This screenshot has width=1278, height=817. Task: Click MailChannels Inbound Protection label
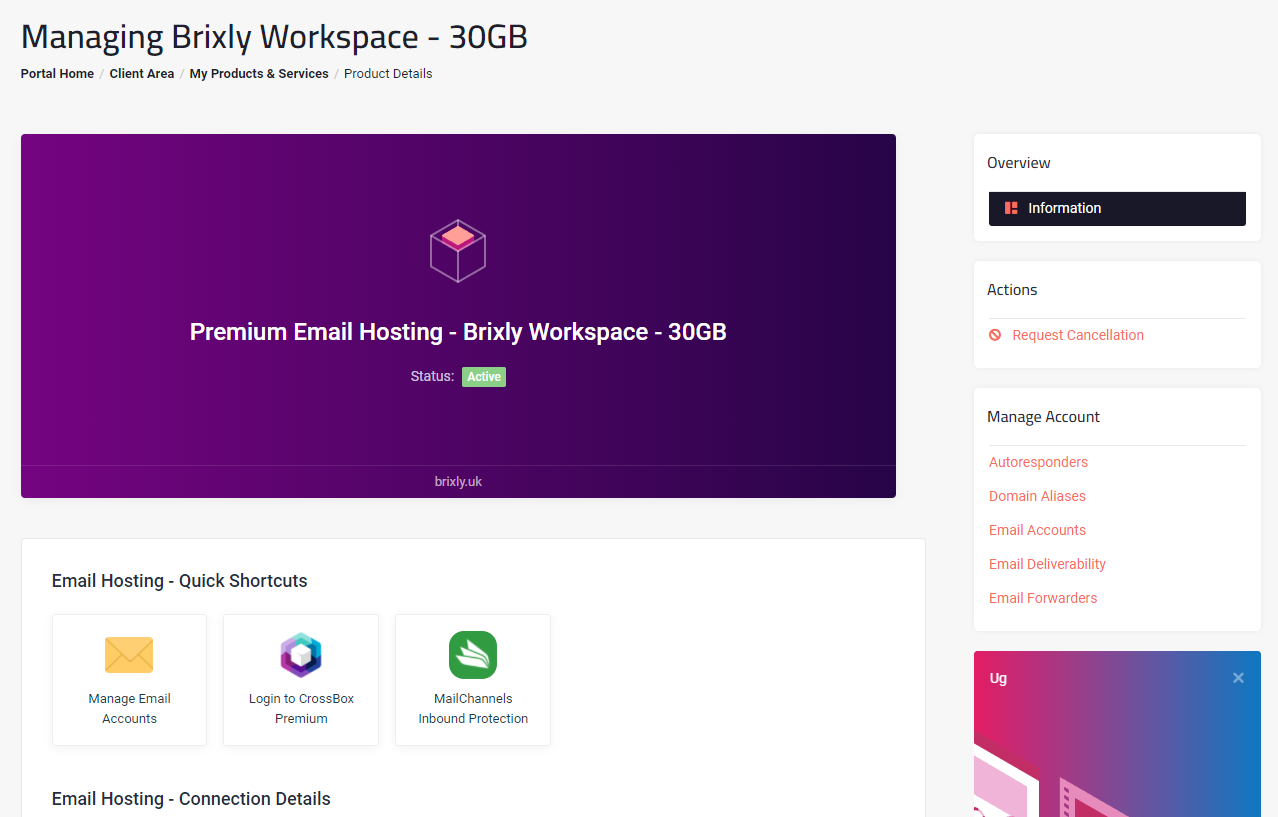pyautogui.click(x=473, y=708)
